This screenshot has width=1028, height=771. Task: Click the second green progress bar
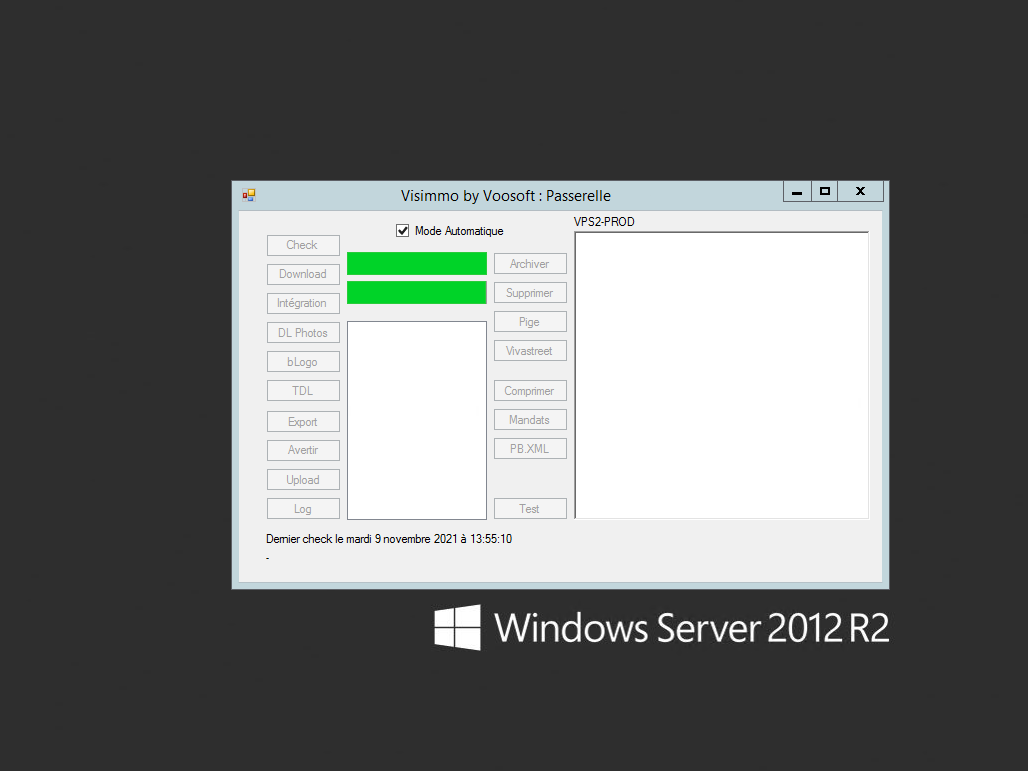pos(417,292)
